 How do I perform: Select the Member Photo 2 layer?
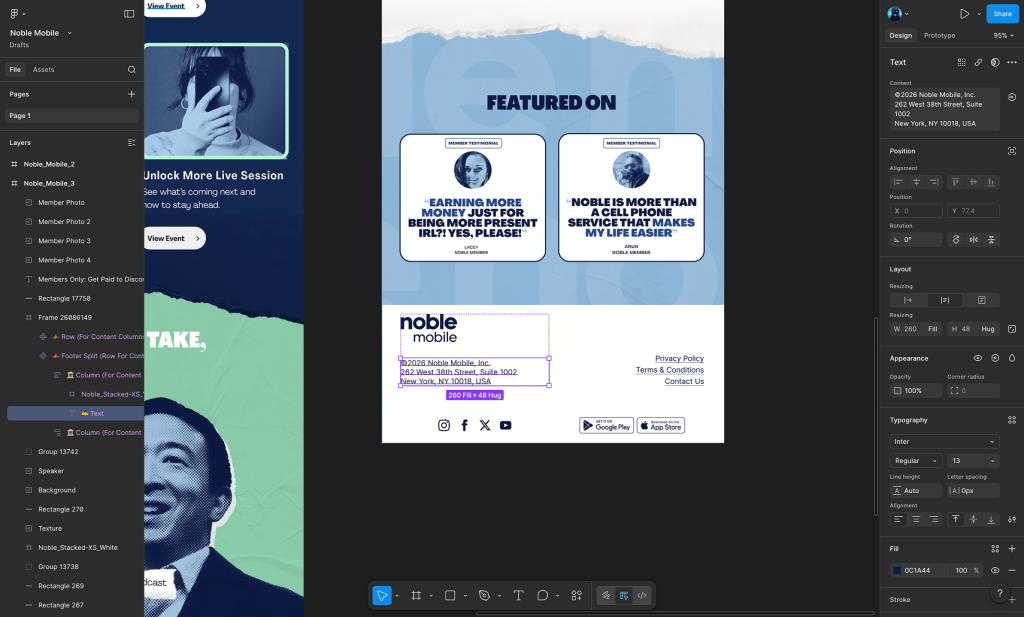click(x=64, y=222)
